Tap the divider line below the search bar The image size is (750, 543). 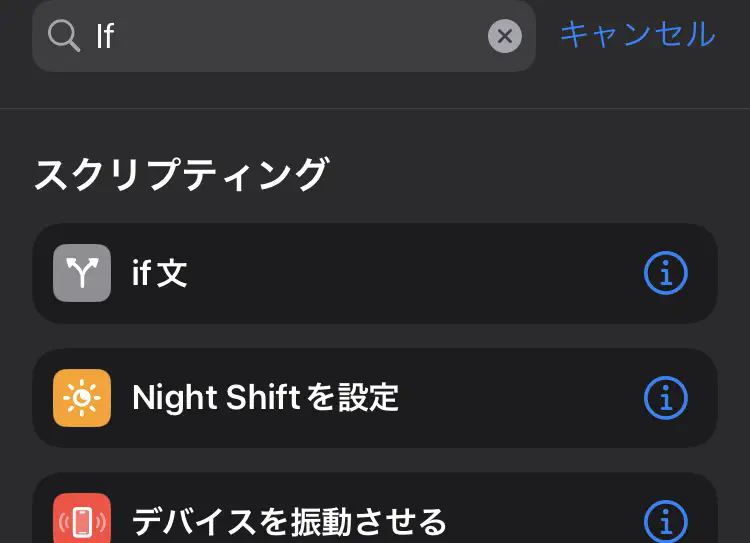coord(375,108)
